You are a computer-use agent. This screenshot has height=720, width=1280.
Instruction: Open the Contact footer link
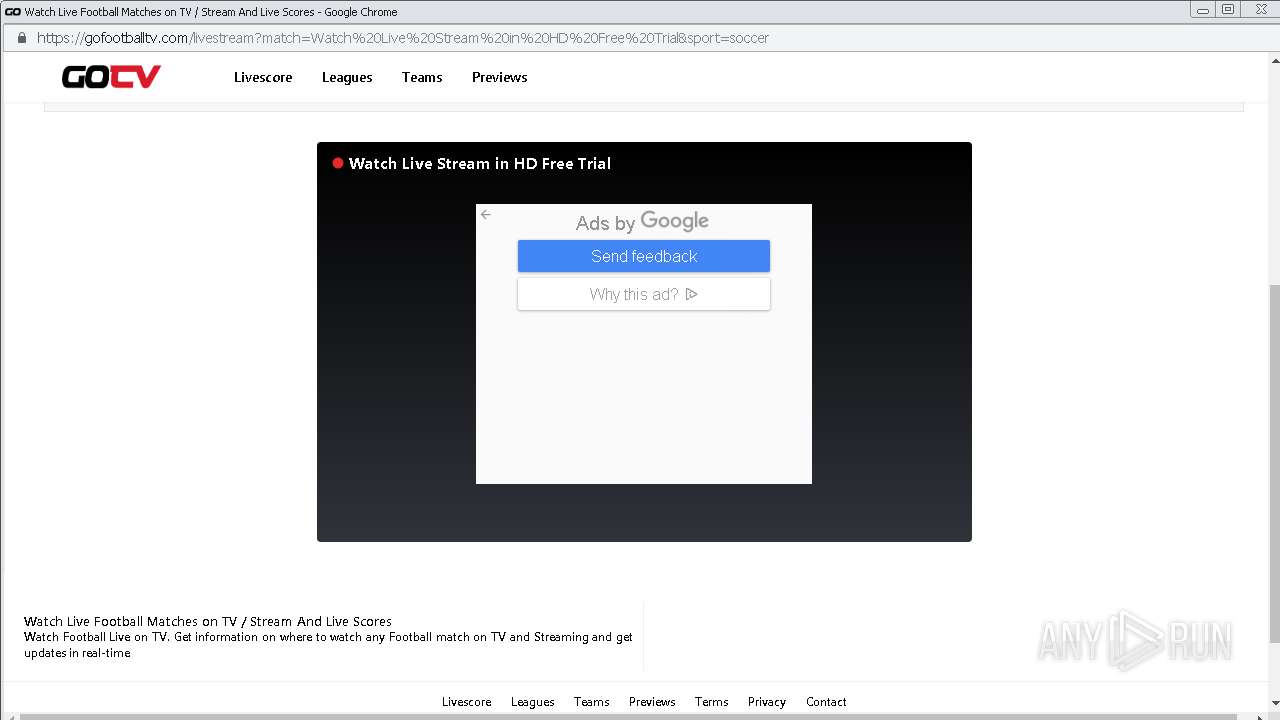click(x=826, y=702)
